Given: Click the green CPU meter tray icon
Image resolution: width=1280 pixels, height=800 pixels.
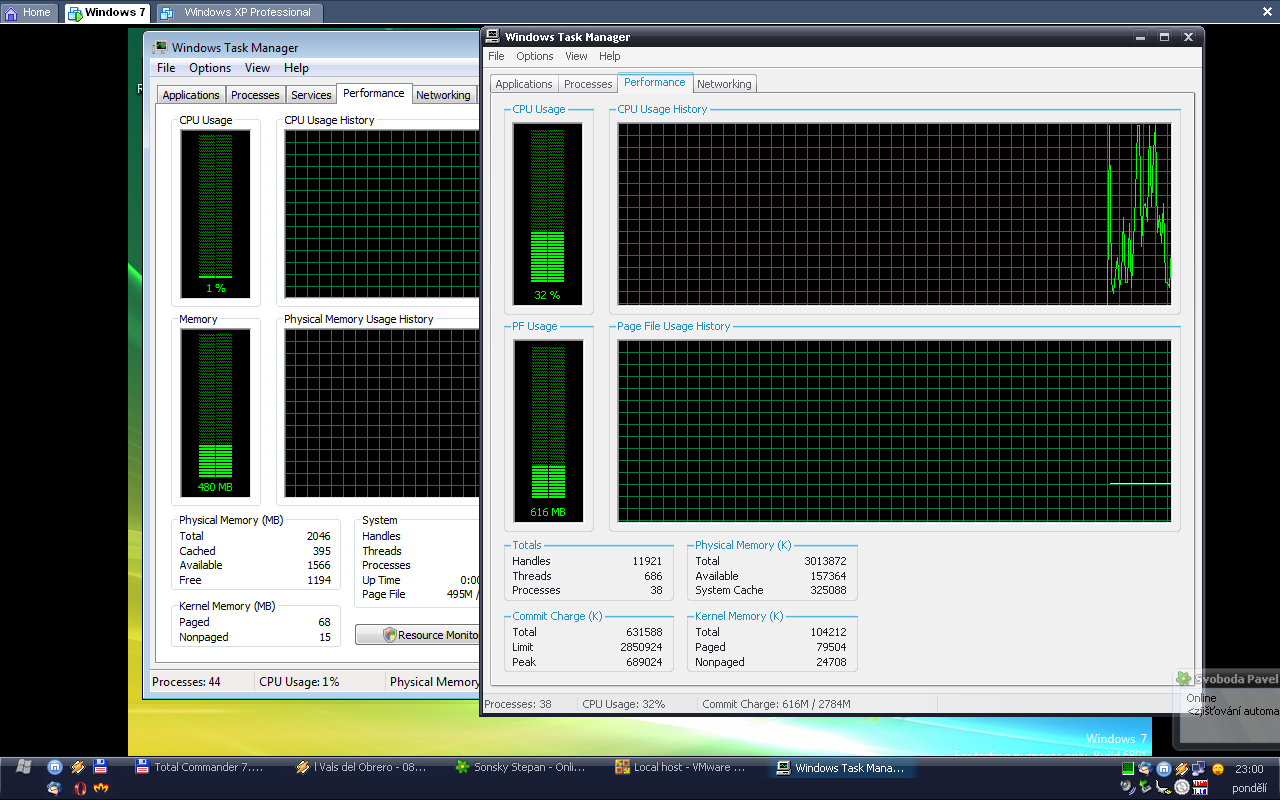Looking at the screenshot, I should (1128, 768).
